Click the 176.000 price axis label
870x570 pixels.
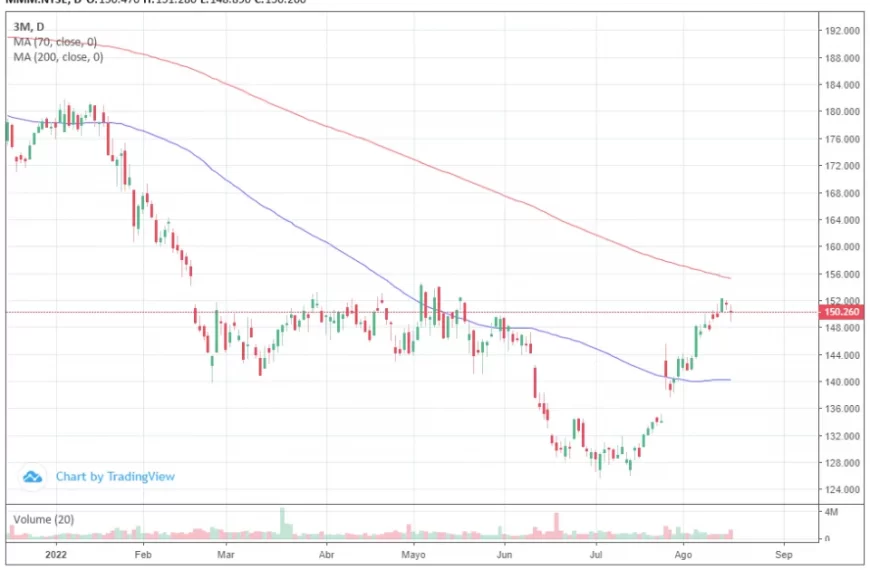tap(842, 139)
